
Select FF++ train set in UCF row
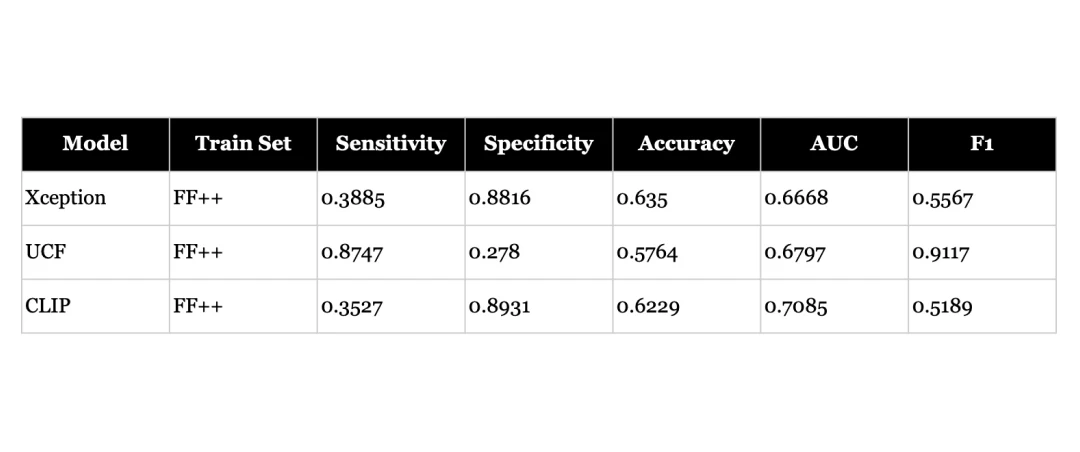[198, 252]
